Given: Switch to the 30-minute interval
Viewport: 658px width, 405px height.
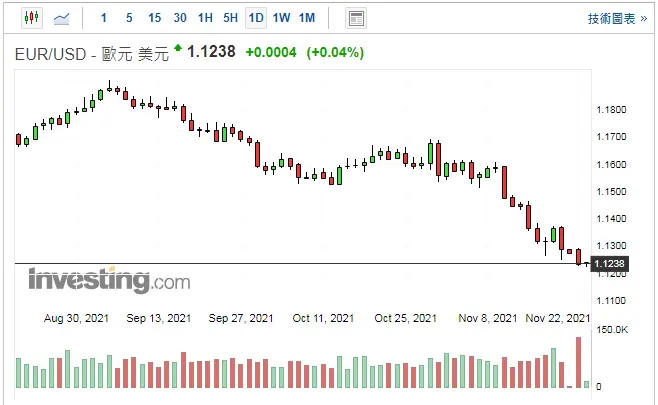Looking at the screenshot, I should coord(179,18).
